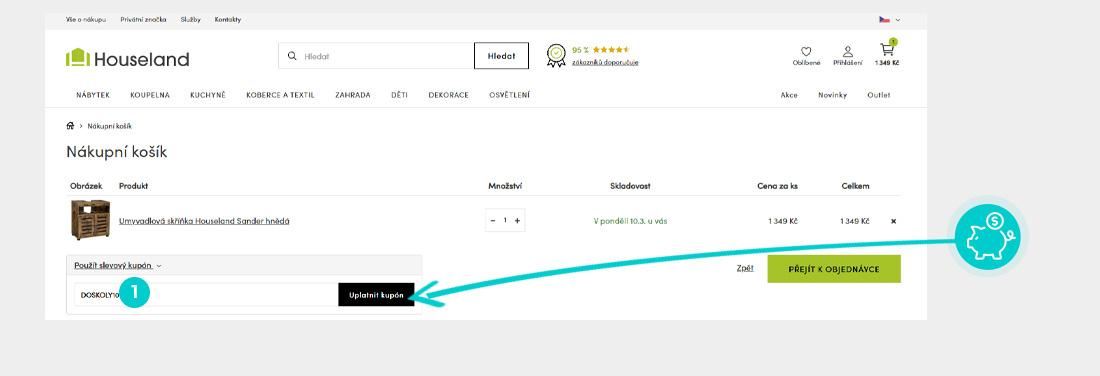Go to the Outlet page
1100x376 pixels.
(x=879, y=95)
